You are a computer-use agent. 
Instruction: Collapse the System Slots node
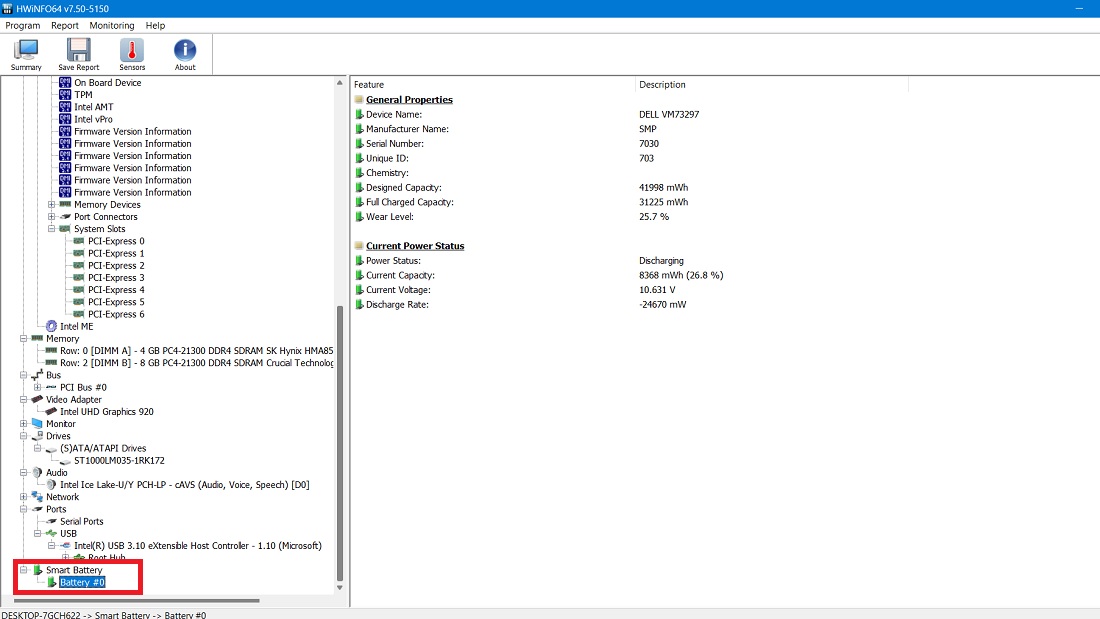coord(51,228)
